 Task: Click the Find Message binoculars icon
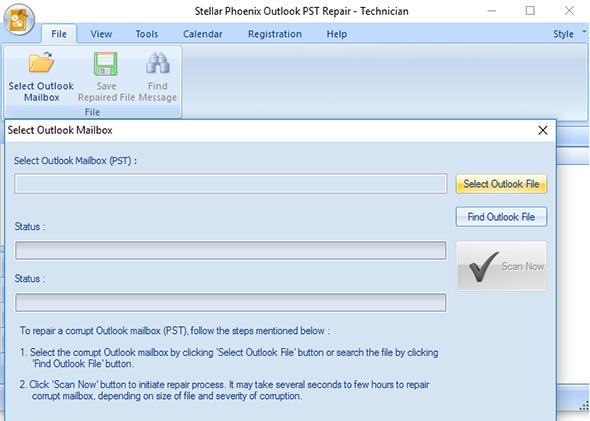click(158, 63)
